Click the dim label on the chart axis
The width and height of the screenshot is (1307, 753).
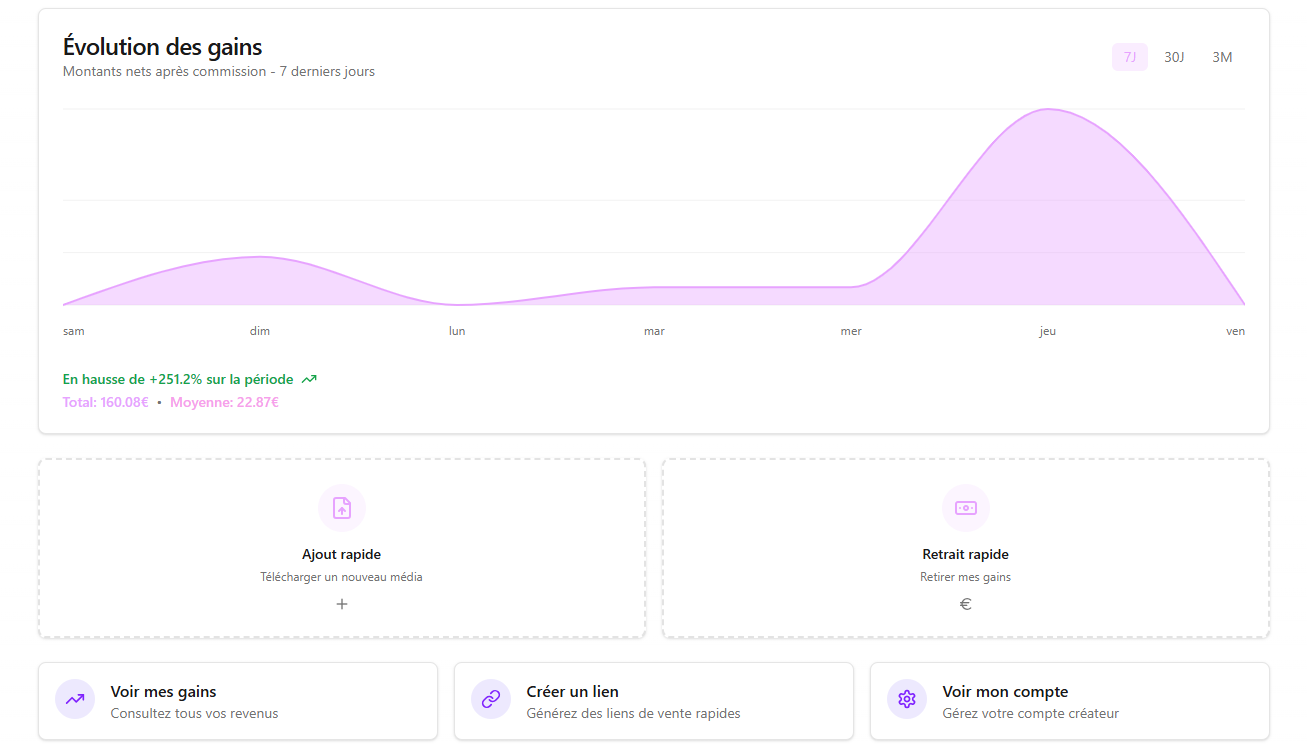260,331
